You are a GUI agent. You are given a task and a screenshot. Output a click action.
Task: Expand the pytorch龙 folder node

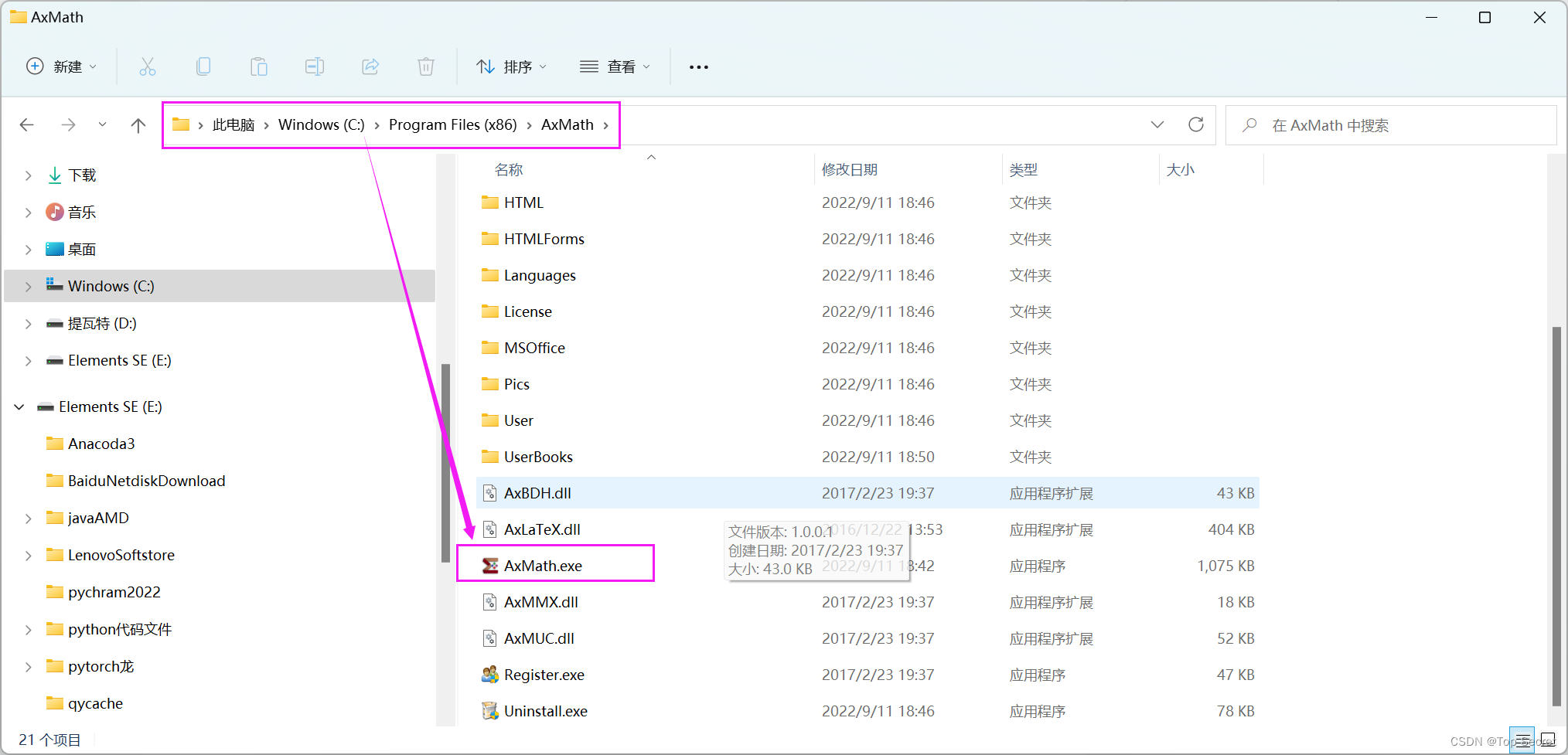29,666
